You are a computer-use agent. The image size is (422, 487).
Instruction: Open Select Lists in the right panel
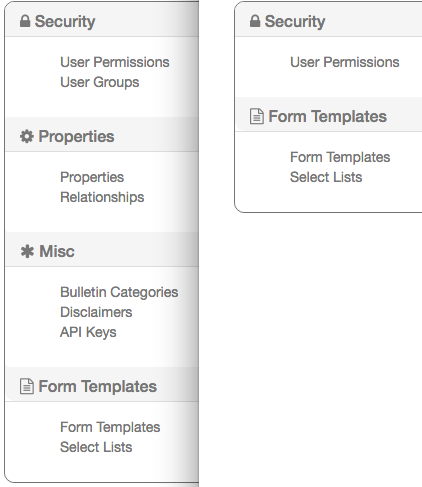click(x=326, y=177)
